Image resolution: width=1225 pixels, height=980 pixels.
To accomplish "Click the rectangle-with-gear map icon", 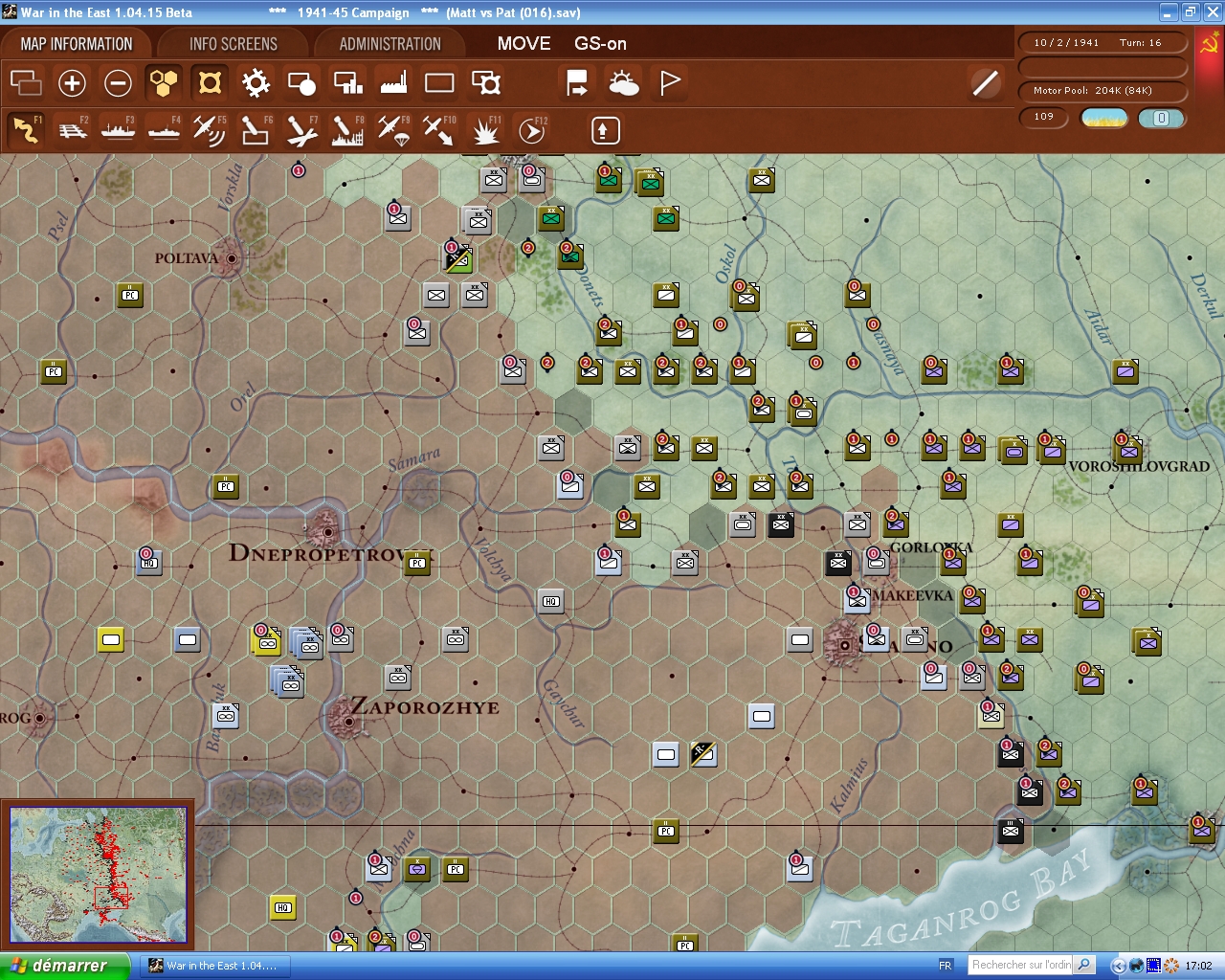I will (x=485, y=83).
